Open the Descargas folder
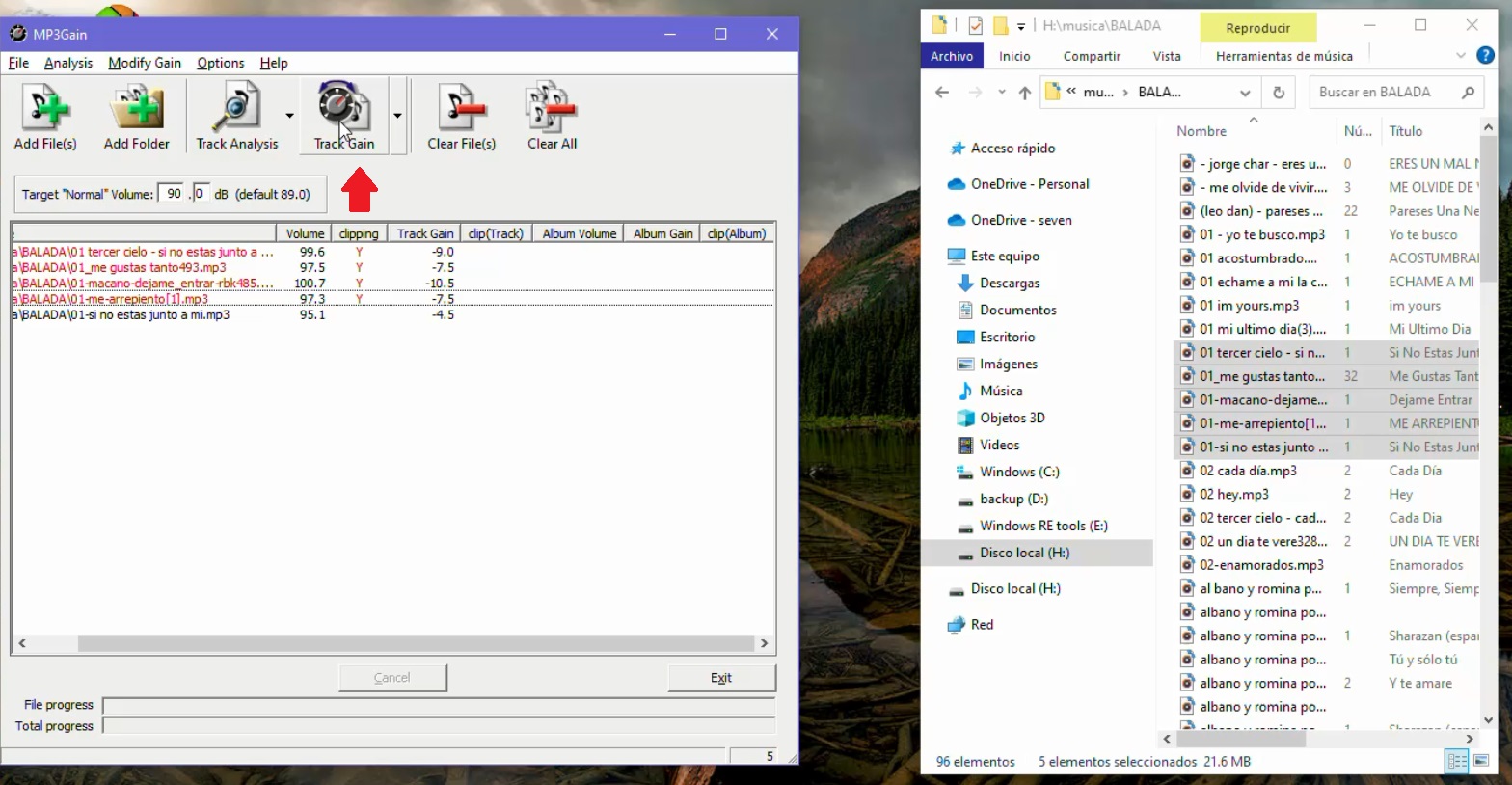 coord(1009,283)
